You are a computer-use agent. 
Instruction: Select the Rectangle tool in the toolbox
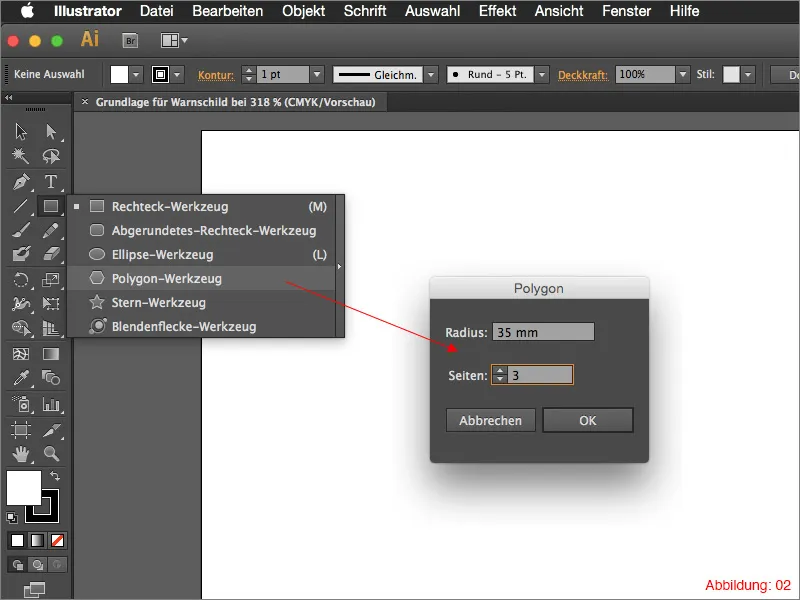click(x=51, y=206)
